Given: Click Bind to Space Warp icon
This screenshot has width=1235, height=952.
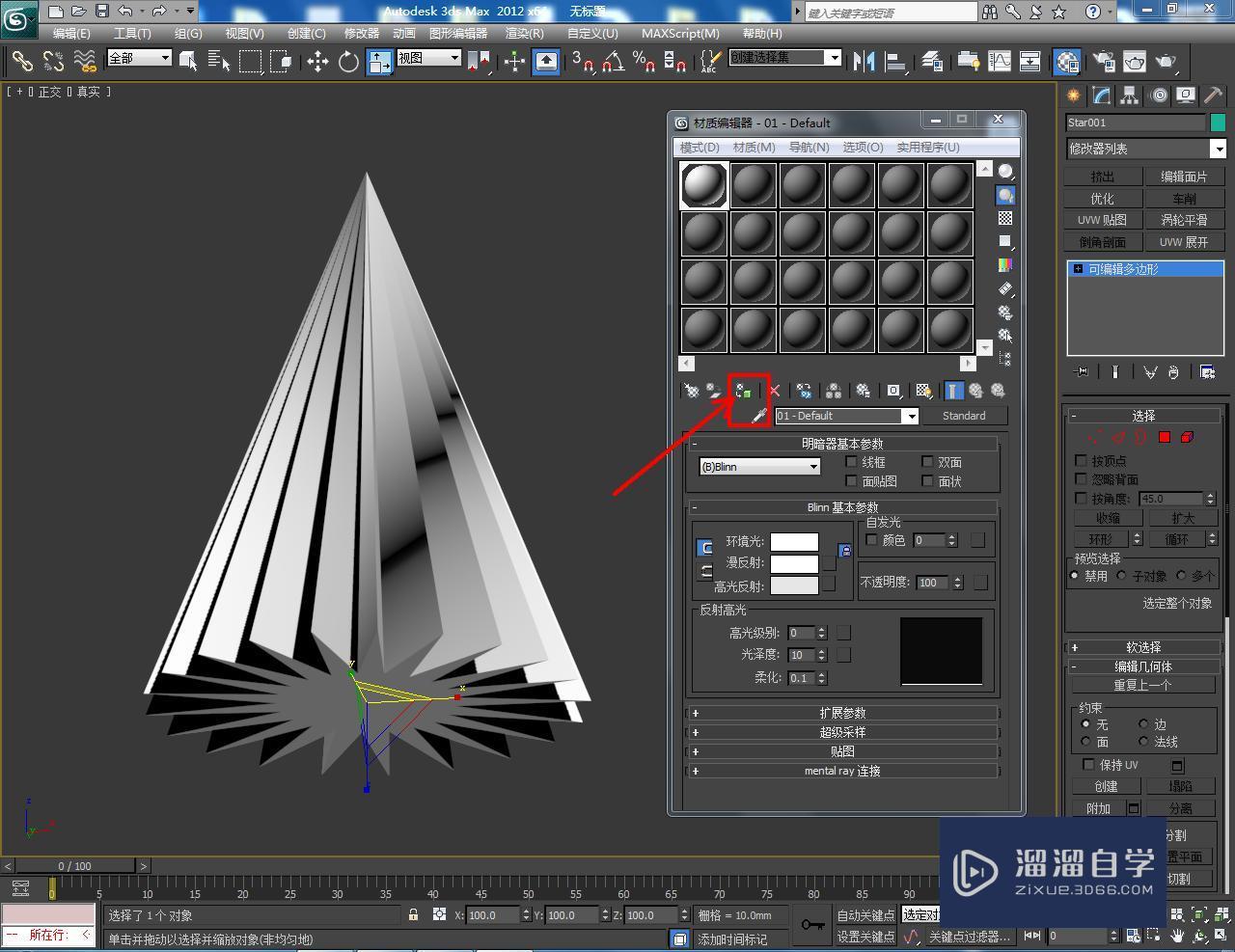Looking at the screenshot, I should coord(86,62).
